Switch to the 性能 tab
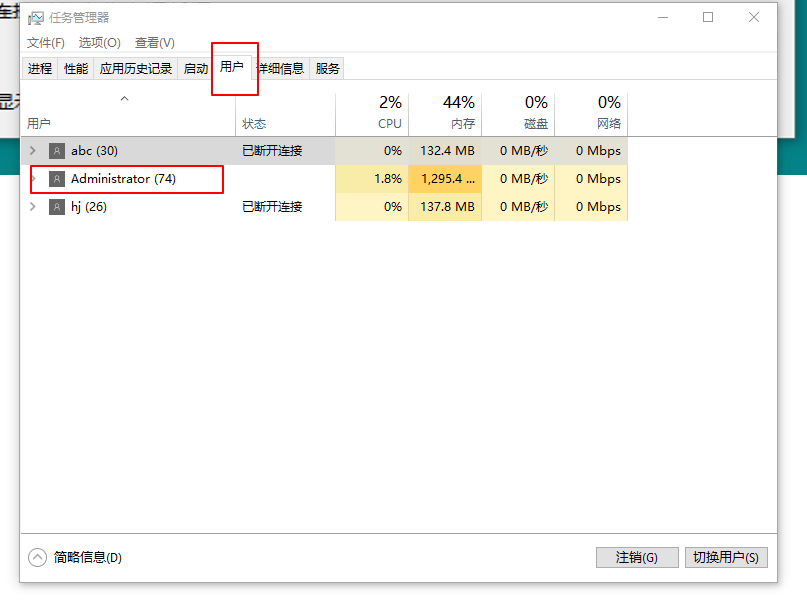Screen dimensions: 807x605 tap(76, 68)
